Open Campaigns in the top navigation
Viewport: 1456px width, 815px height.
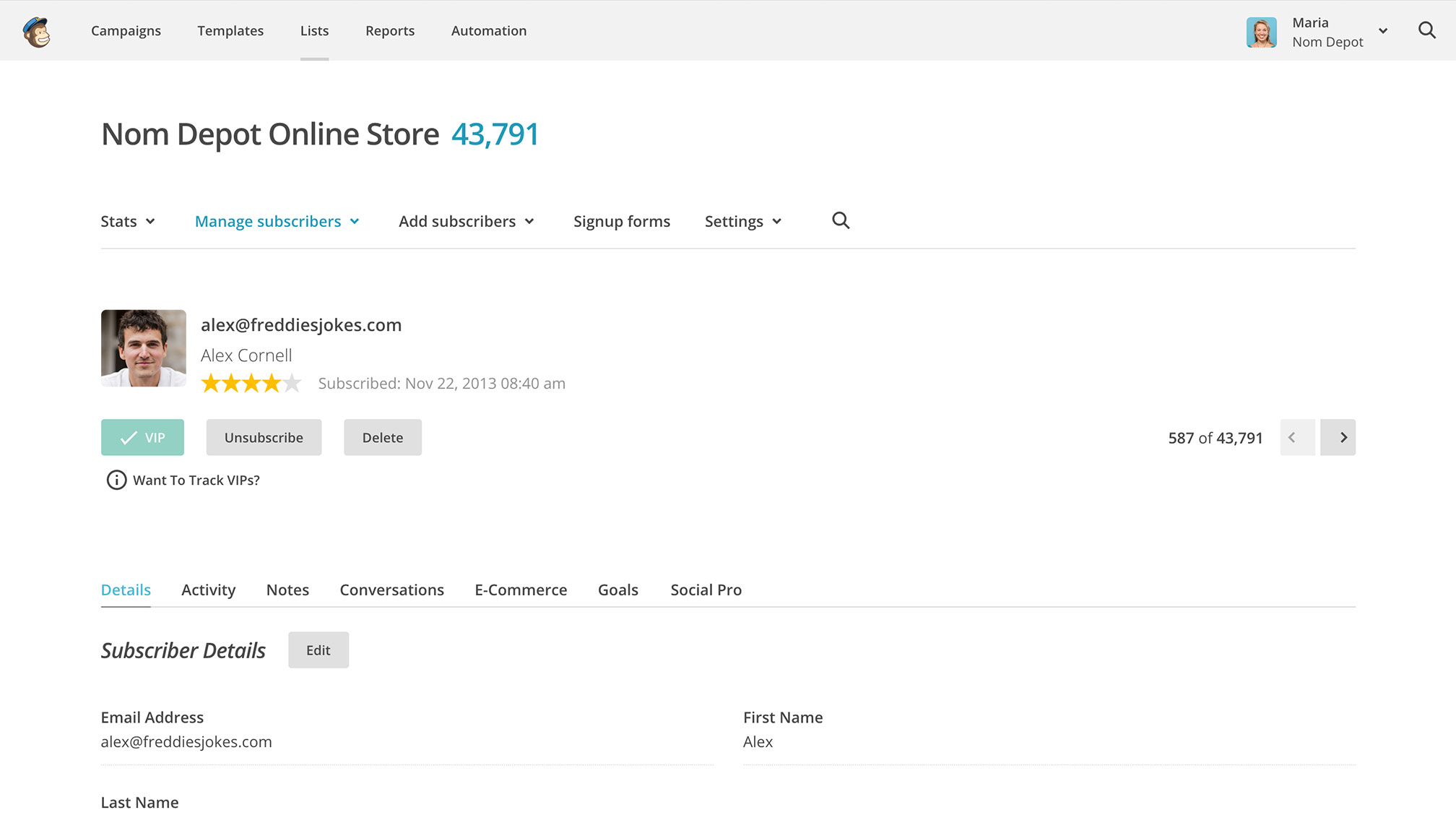click(126, 30)
